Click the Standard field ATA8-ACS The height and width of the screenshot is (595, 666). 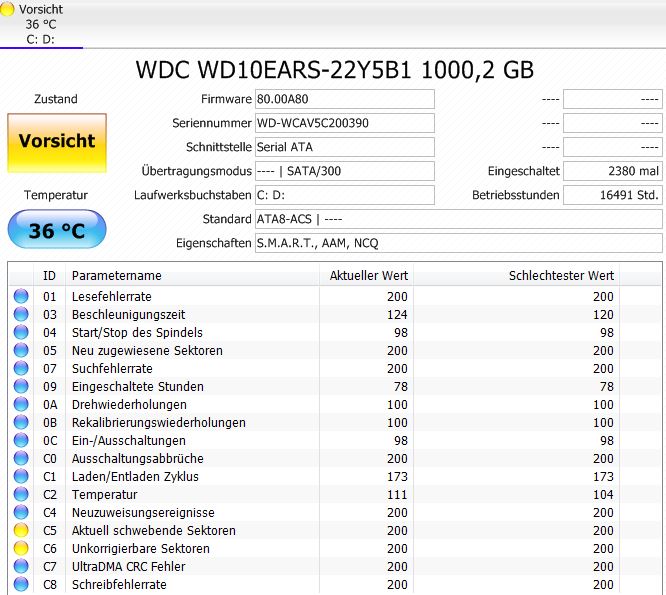(458, 219)
